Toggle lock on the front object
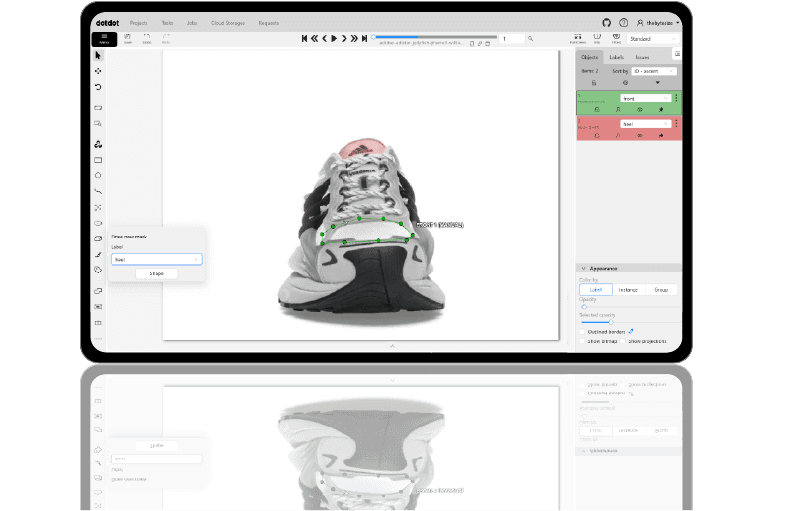 coord(596,109)
